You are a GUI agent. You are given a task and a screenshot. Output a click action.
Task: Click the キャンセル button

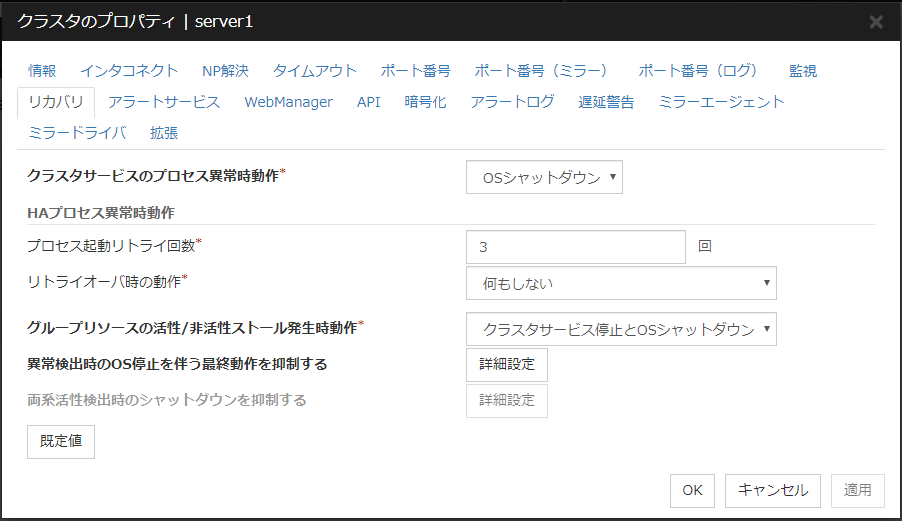pos(772,490)
